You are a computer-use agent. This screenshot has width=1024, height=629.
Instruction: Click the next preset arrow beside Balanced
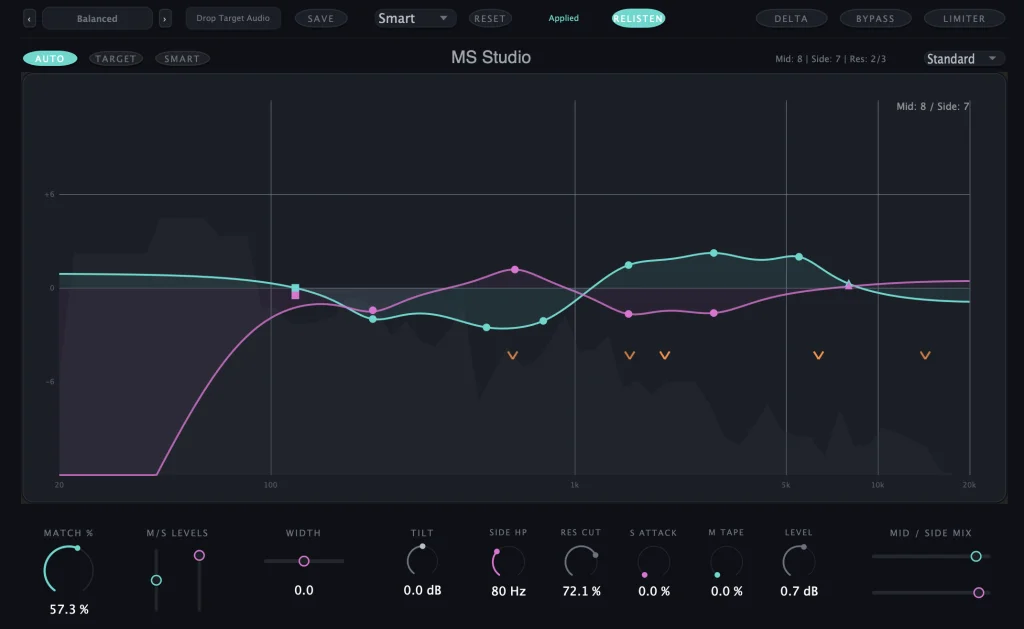164,18
